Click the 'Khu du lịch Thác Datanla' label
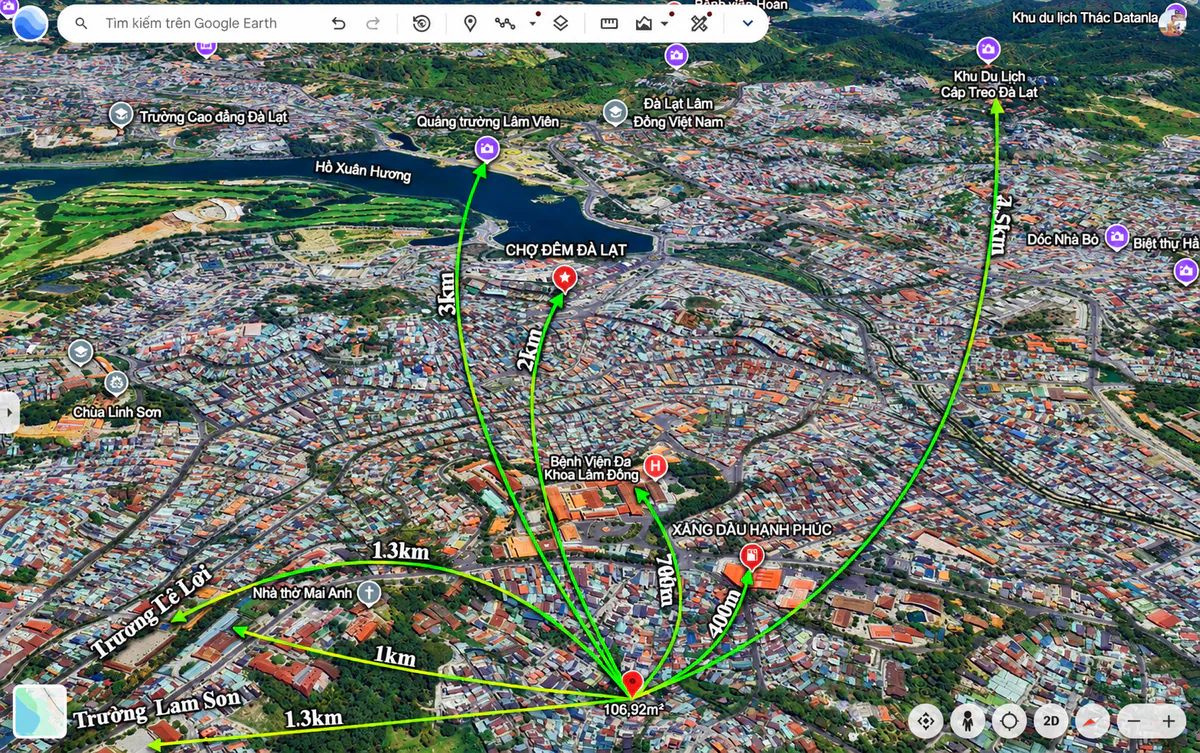Image resolution: width=1200 pixels, height=753 pixels. tap(1084, 18)
